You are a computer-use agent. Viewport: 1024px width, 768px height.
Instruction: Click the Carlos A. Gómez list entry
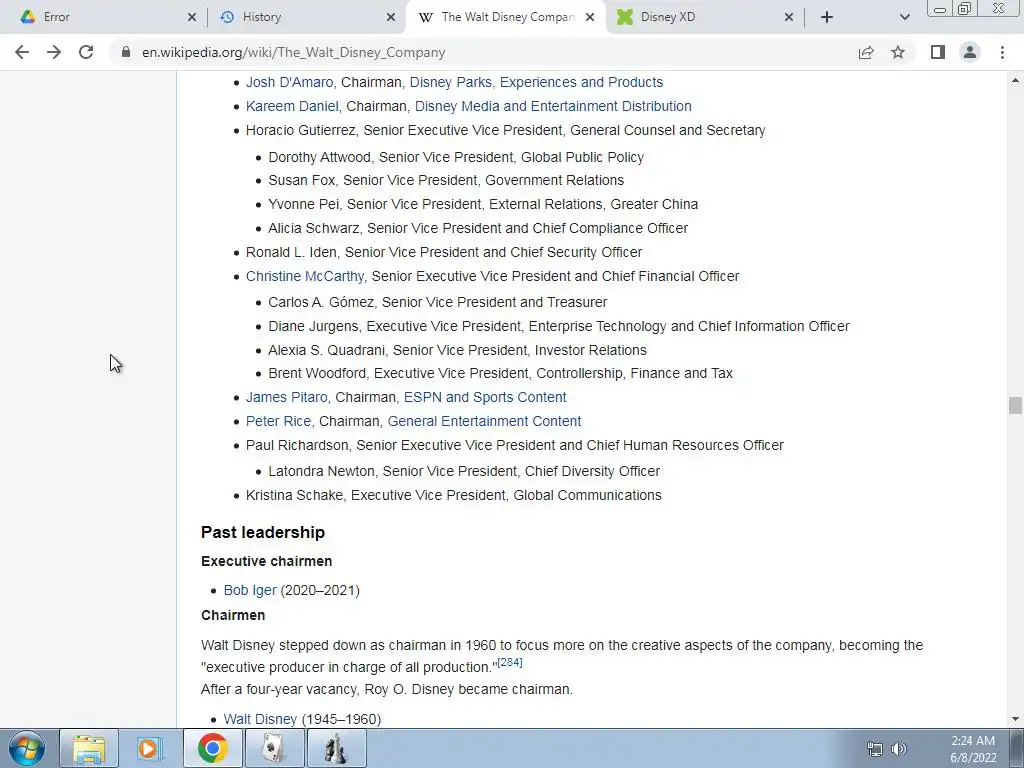(438, 302)
